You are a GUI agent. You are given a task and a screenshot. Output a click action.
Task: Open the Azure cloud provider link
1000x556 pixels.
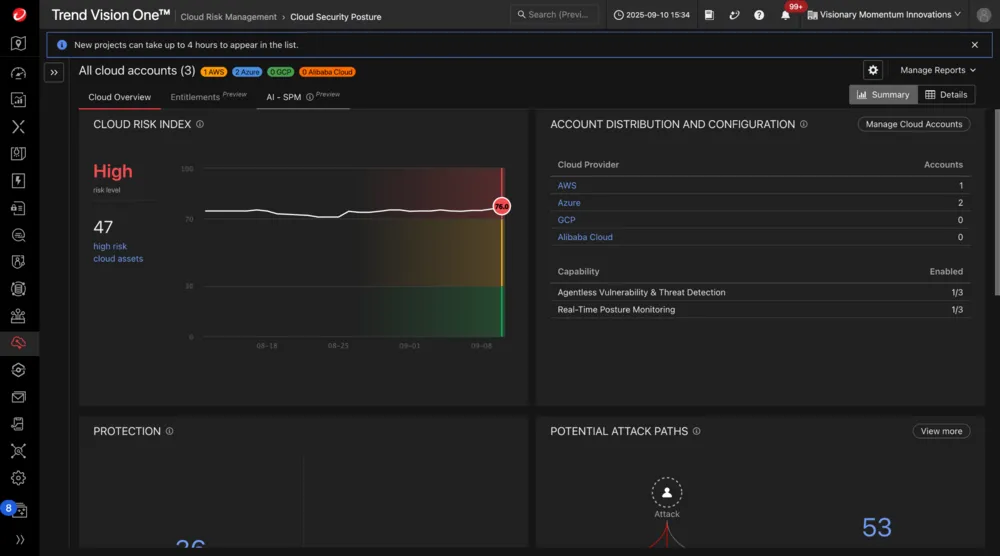point(569,203)
